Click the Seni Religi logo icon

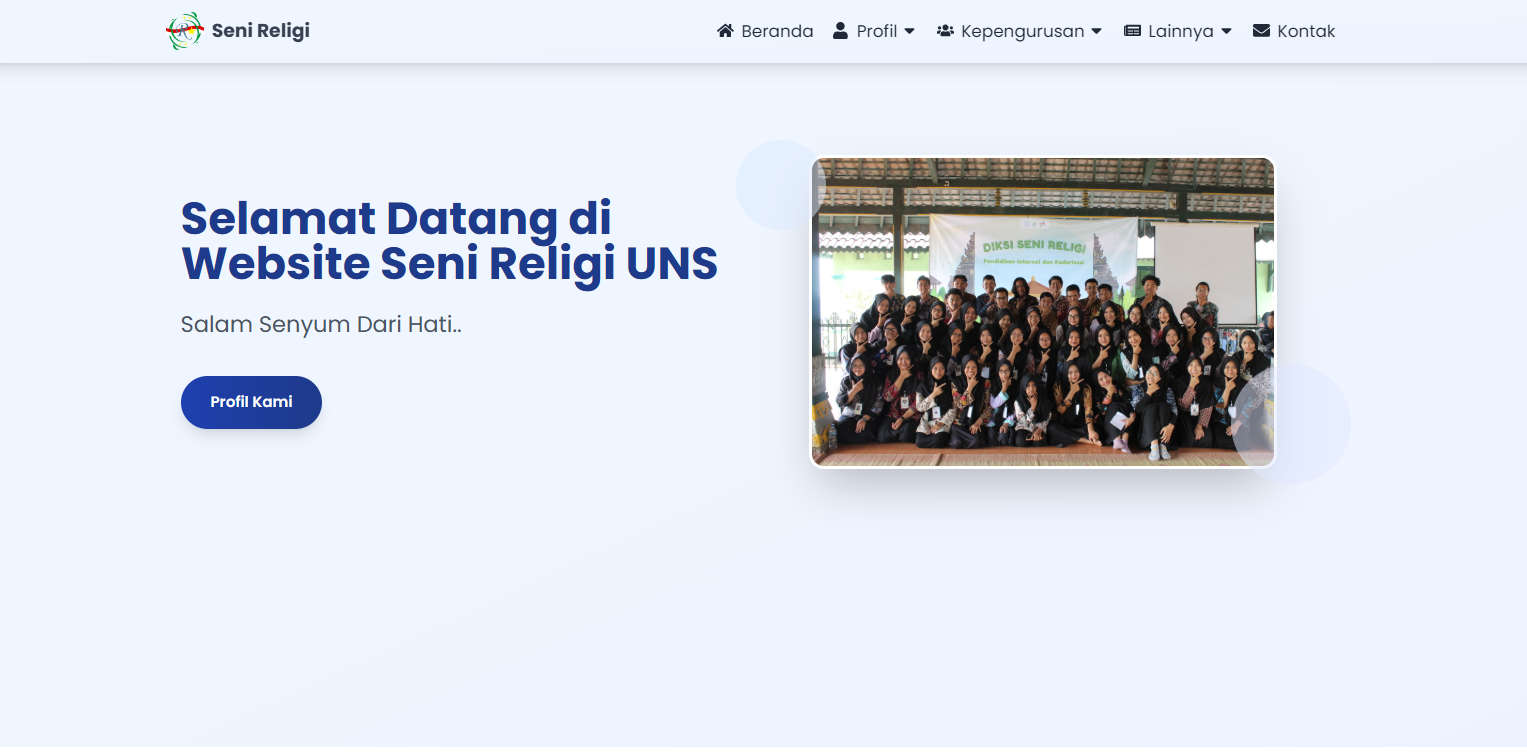pyautogui.click(x=185, y=30)
